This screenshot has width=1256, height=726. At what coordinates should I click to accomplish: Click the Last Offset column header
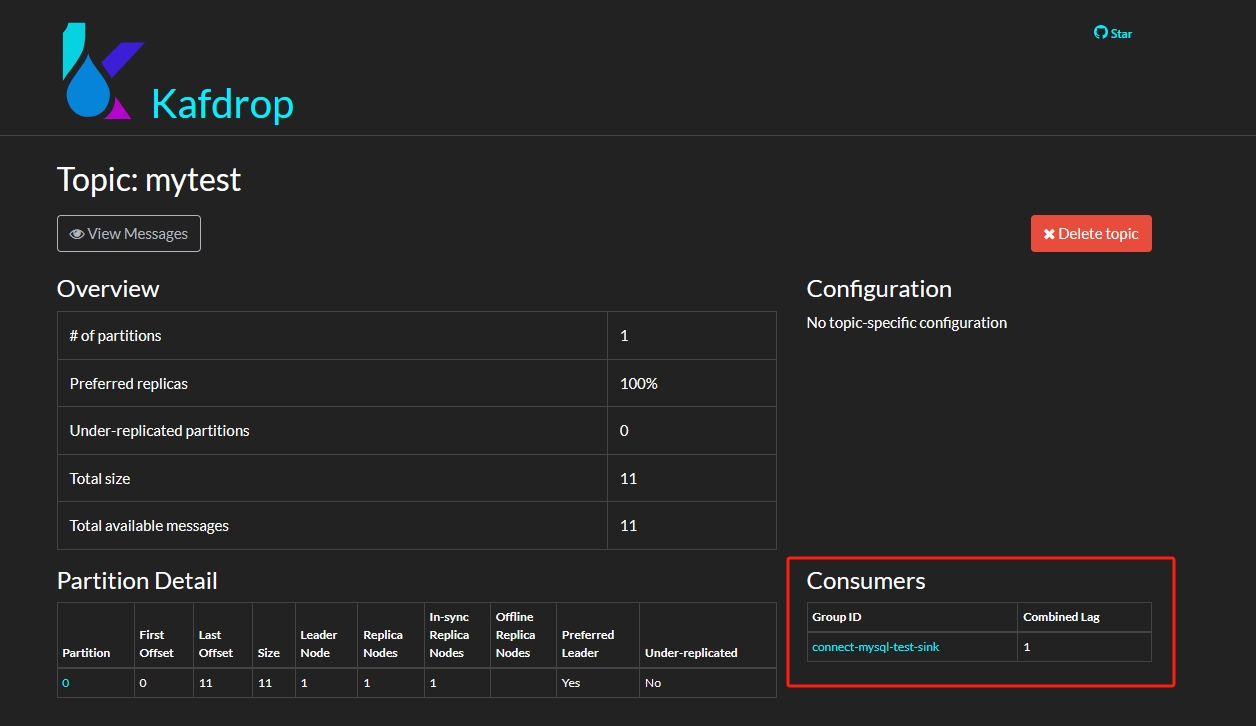pos(216,644)
